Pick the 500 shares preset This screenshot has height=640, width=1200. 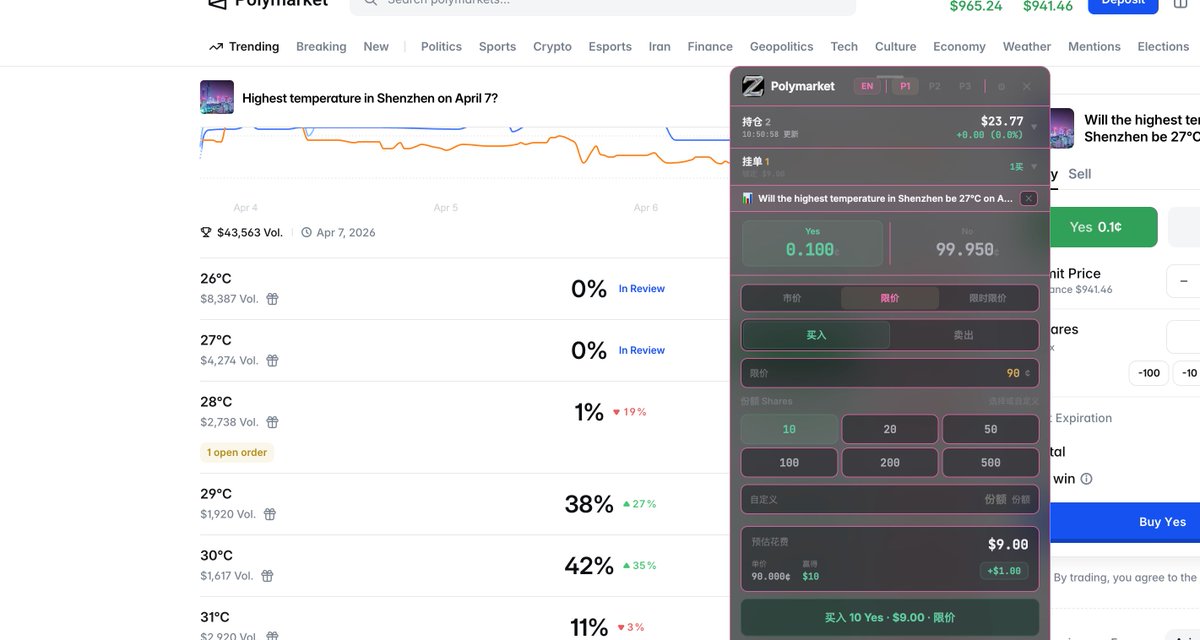[990, 463]
